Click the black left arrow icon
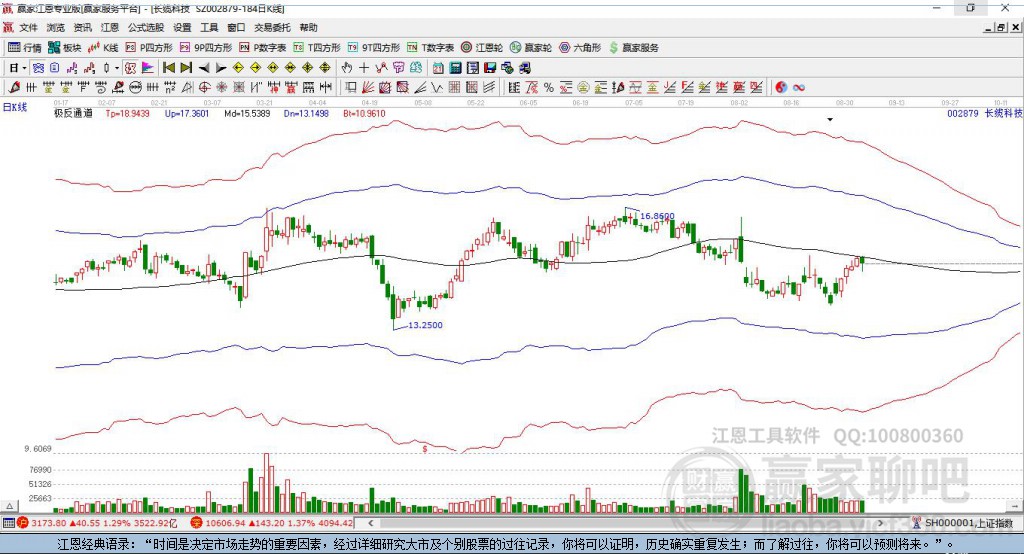The image size is (1024, 554). click(204, 68)
